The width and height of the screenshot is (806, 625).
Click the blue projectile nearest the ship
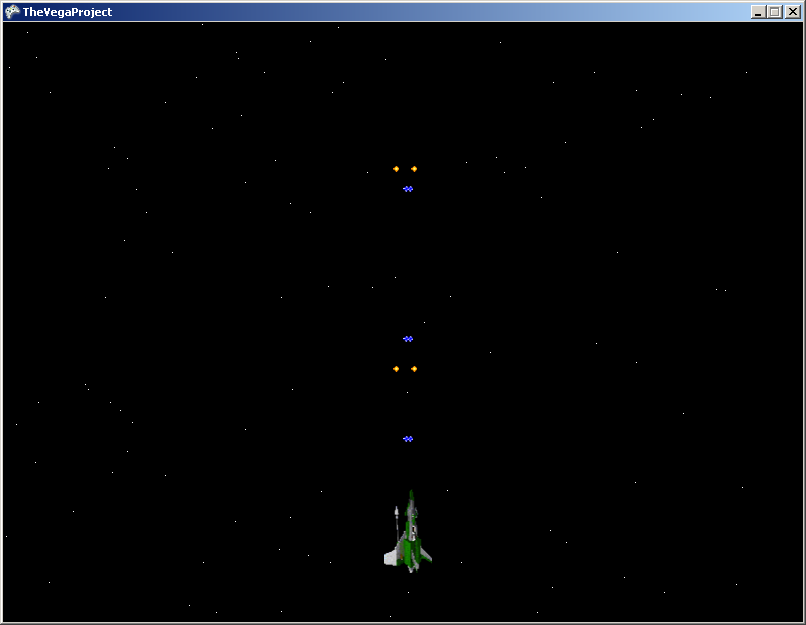[x=408, y=439]
